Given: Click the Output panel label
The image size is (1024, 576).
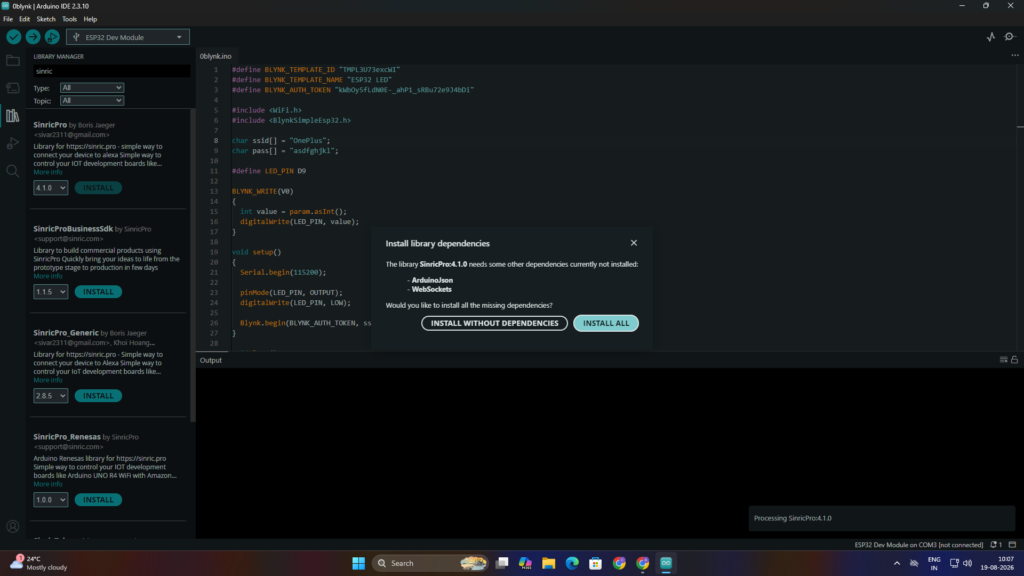Looking at the screenshot, I should coord(211,360).
